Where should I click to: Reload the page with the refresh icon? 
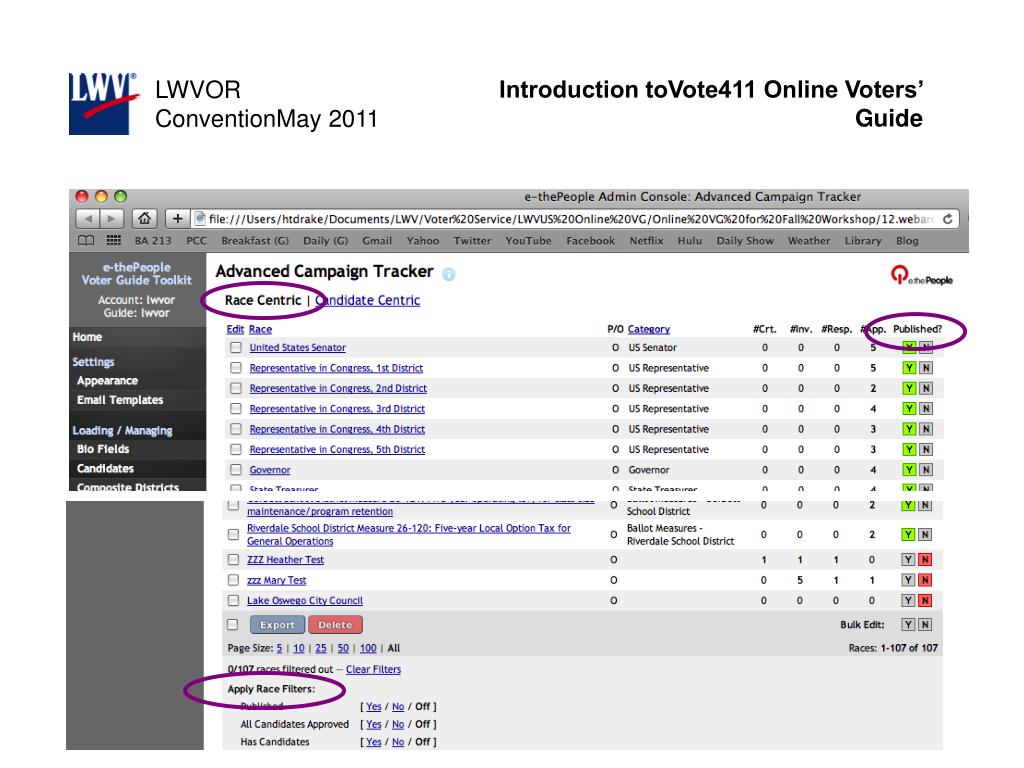(x=948, y=219)
